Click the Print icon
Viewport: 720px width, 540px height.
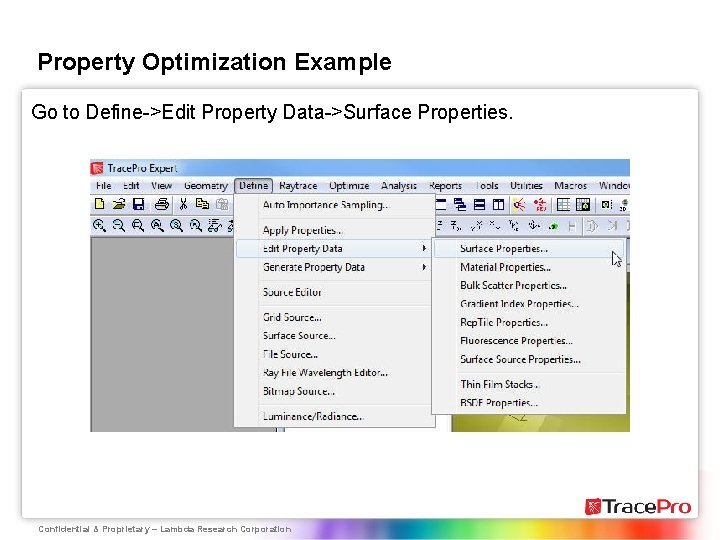point(162,204)
